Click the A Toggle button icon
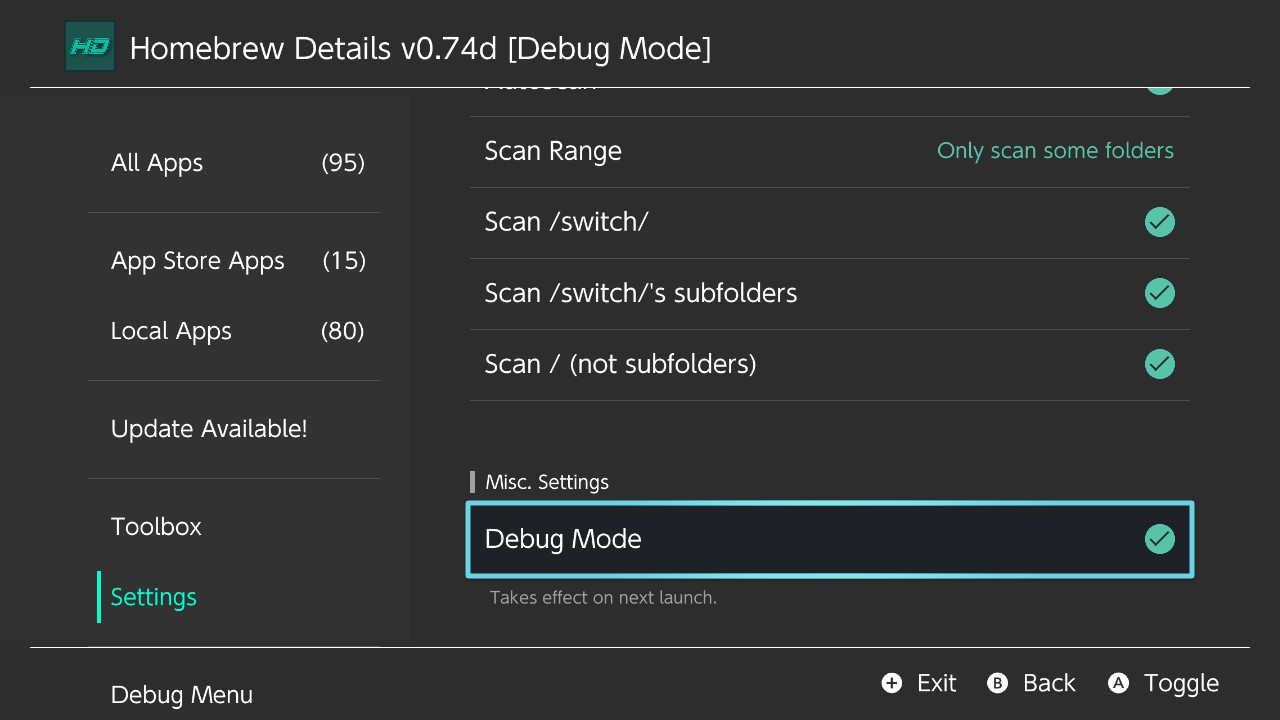 tap(1118, 683)
